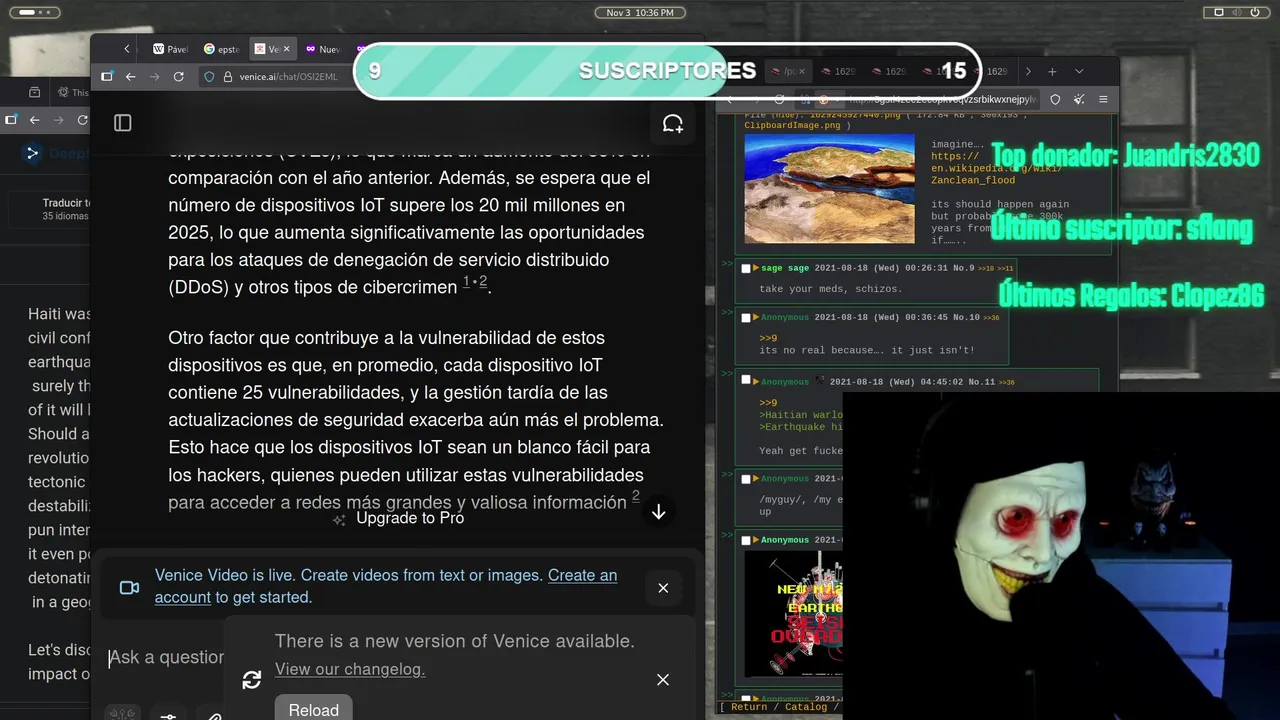Open the >>9 quote link in post No.10
1280x720 pixels.
768,338
